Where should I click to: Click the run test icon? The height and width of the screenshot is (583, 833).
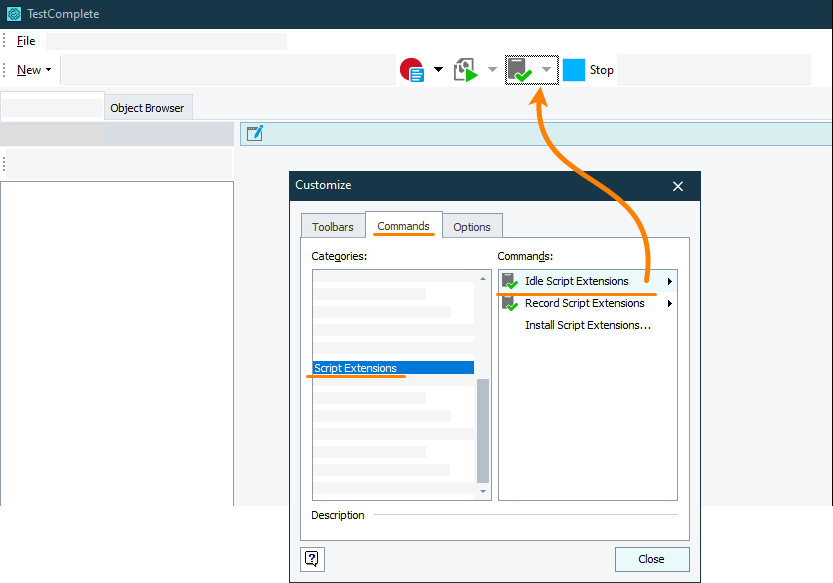465,70
